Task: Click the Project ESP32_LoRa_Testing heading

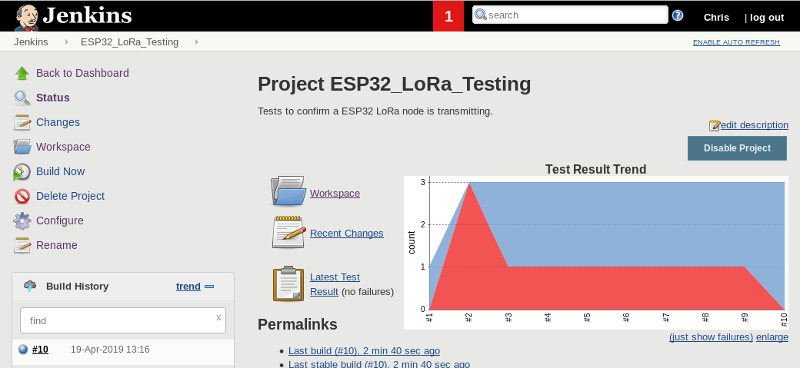Action: point(394,84)
